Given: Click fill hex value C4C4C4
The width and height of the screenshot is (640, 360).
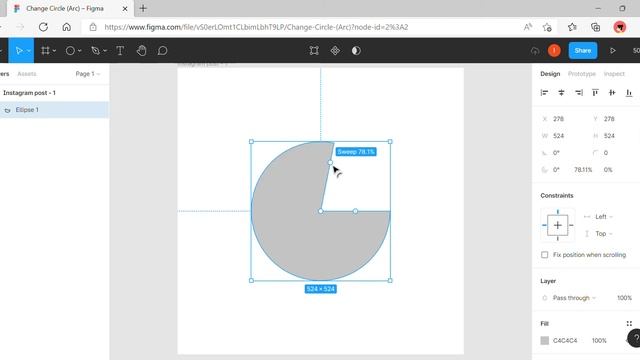Looking at the screenshot, I should click(565, 340).
